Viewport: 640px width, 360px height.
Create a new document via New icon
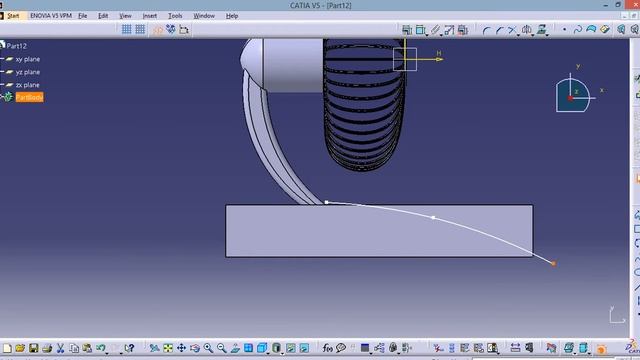tap(7, 348)
